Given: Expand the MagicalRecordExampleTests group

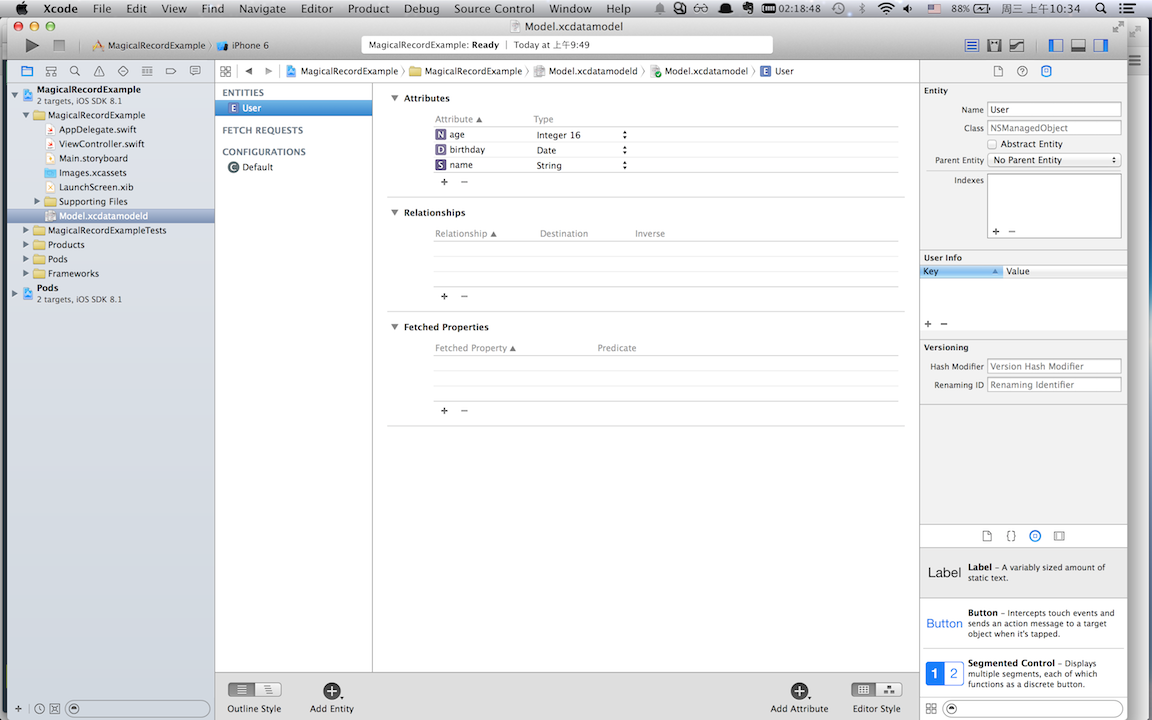Looking at the screenshot, I should coord(26,230).
